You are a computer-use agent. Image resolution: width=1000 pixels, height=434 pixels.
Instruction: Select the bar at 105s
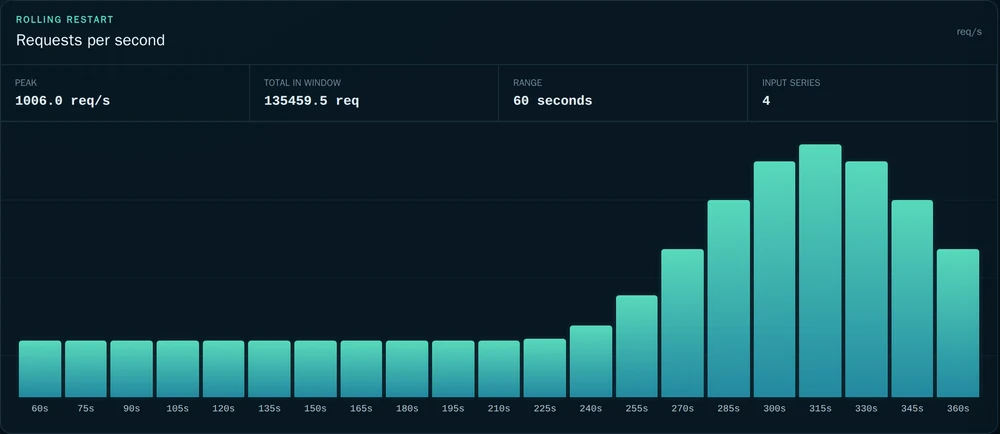pos(177,369)
